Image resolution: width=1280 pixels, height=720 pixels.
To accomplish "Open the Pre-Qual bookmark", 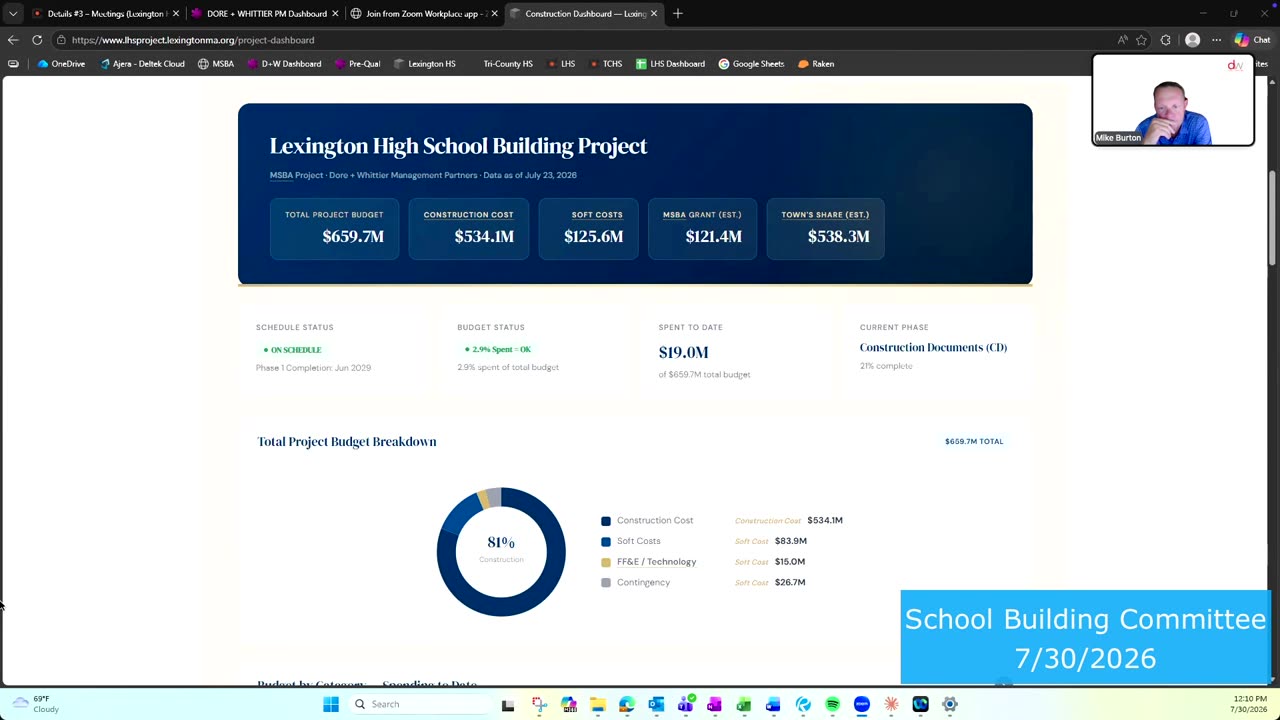I will click(358, 64).
